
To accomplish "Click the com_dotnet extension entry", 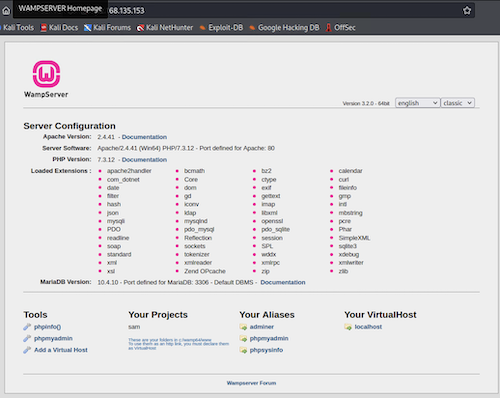I will [x=123, y=180].
